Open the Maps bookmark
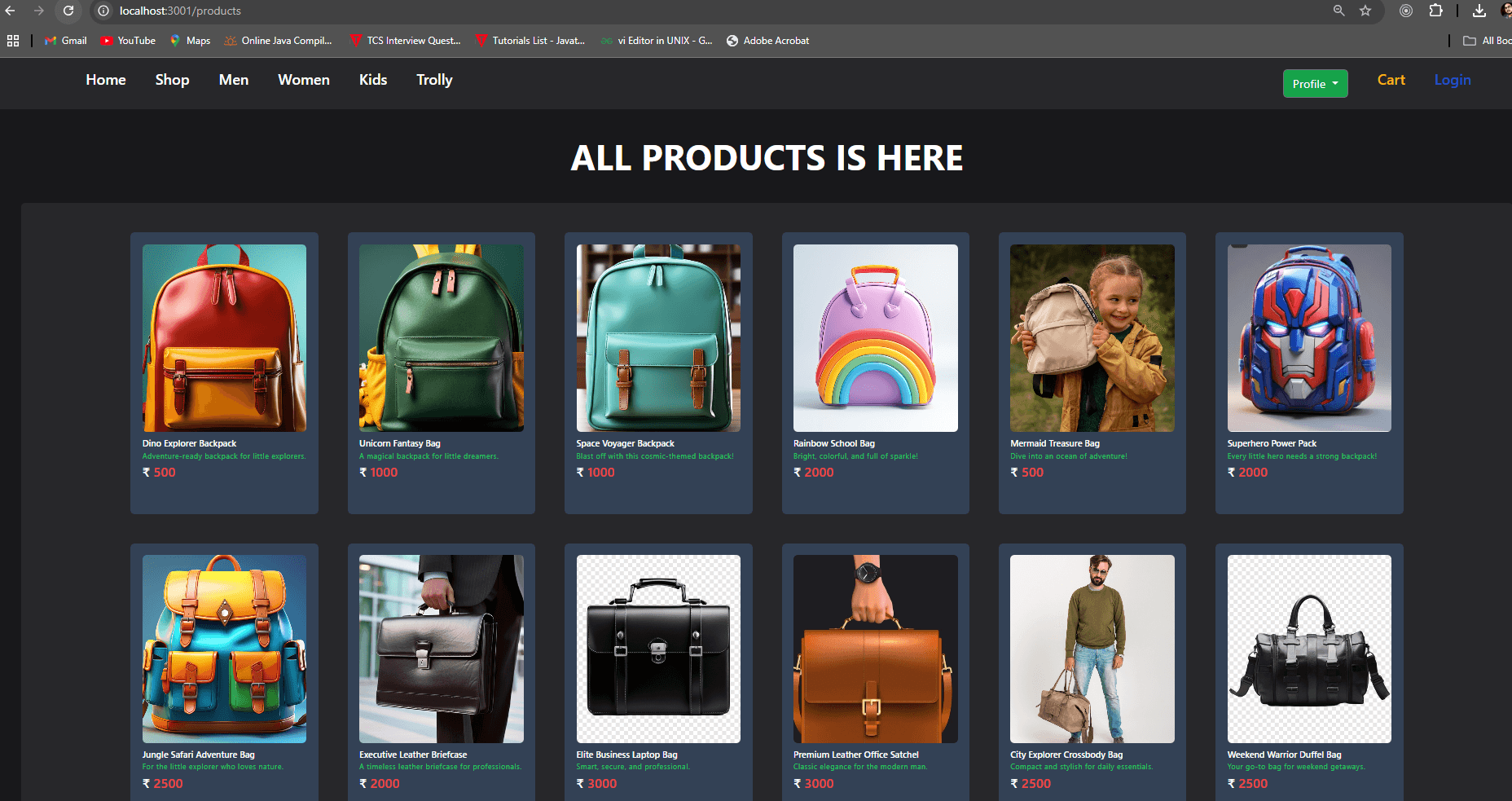Image resolution: width=1512 pixels, height=801 pixels. tap(190, 41)
